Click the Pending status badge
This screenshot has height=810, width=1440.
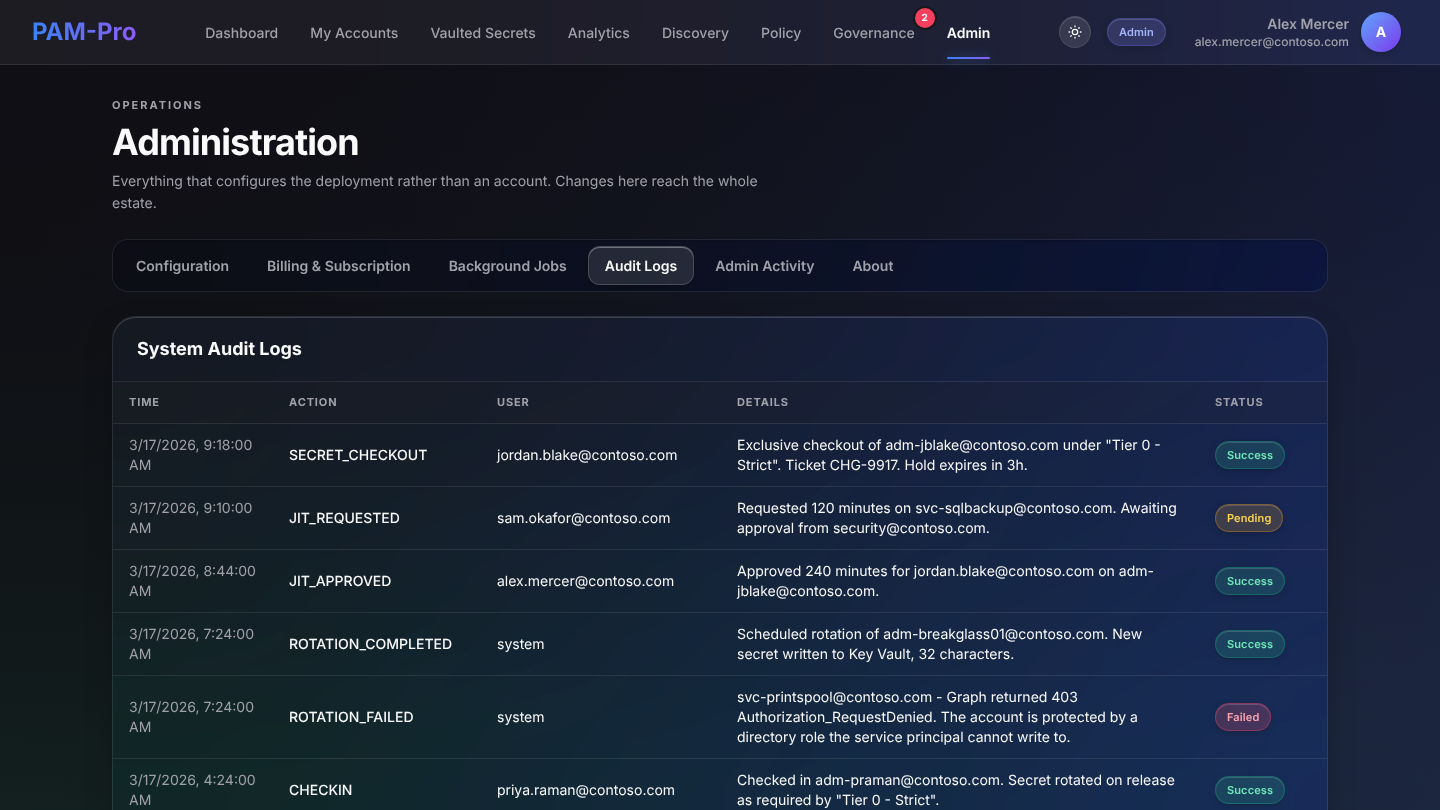coord(1249,518)
